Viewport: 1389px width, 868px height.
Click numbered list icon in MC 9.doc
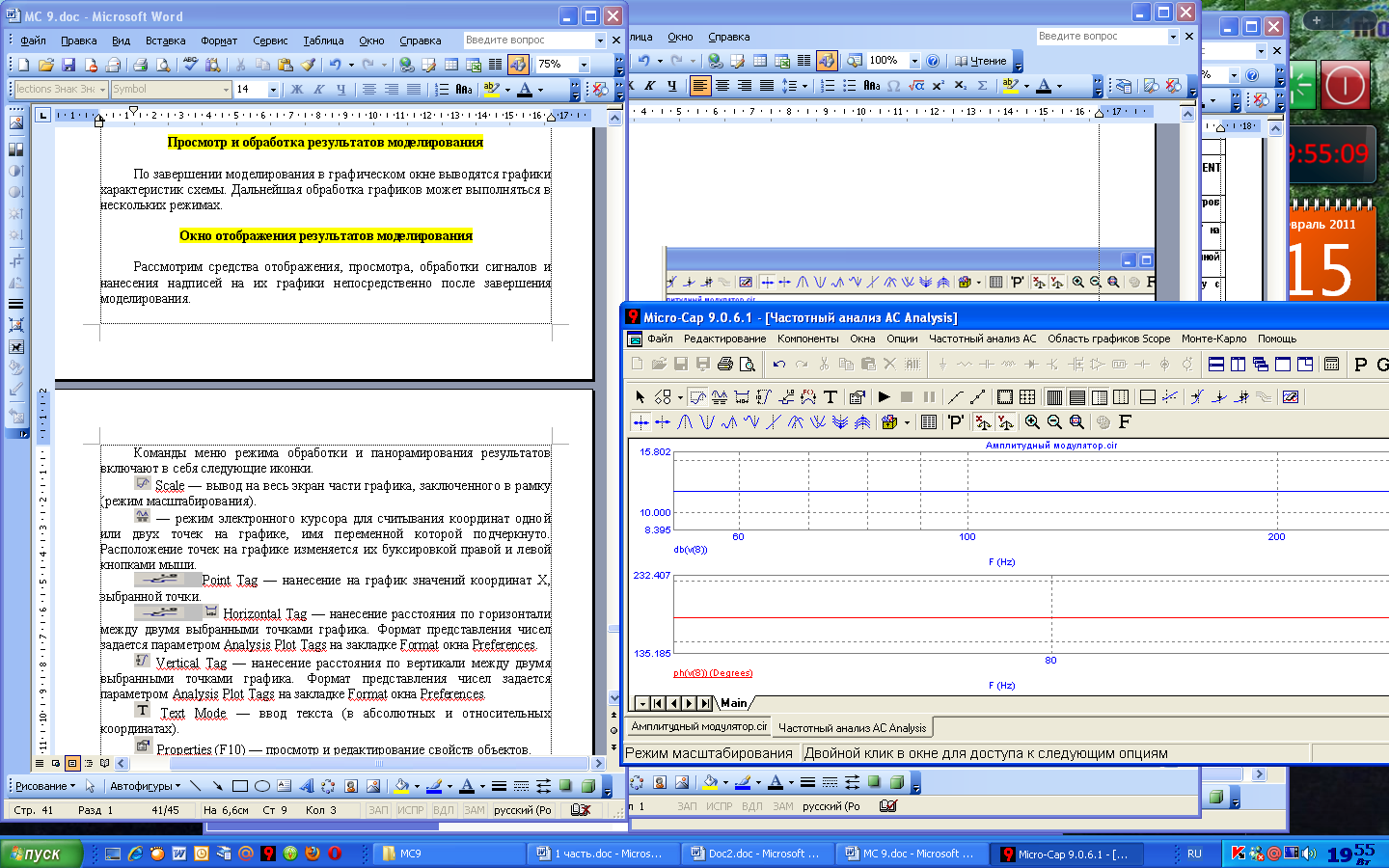pyautogui.click(x=441, y=89)
